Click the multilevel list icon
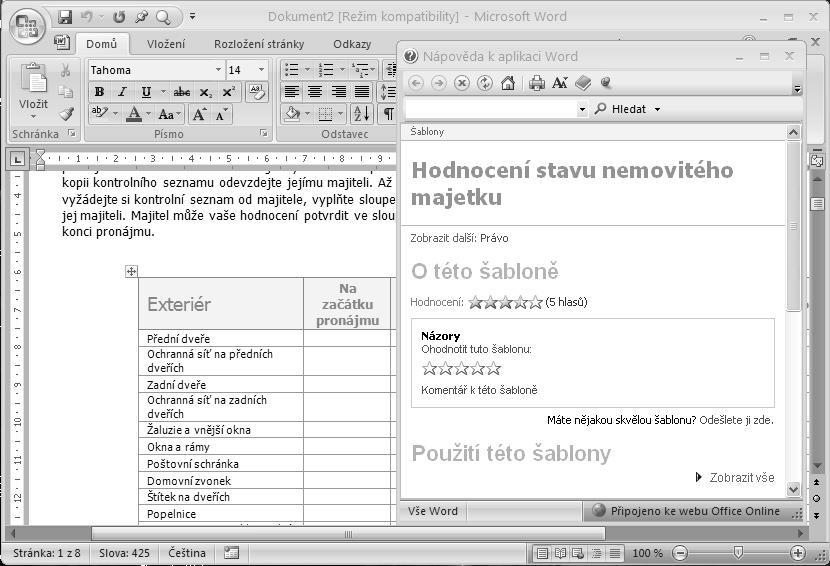Viewport: 830px width, 566px height. (x=360, y=70)
